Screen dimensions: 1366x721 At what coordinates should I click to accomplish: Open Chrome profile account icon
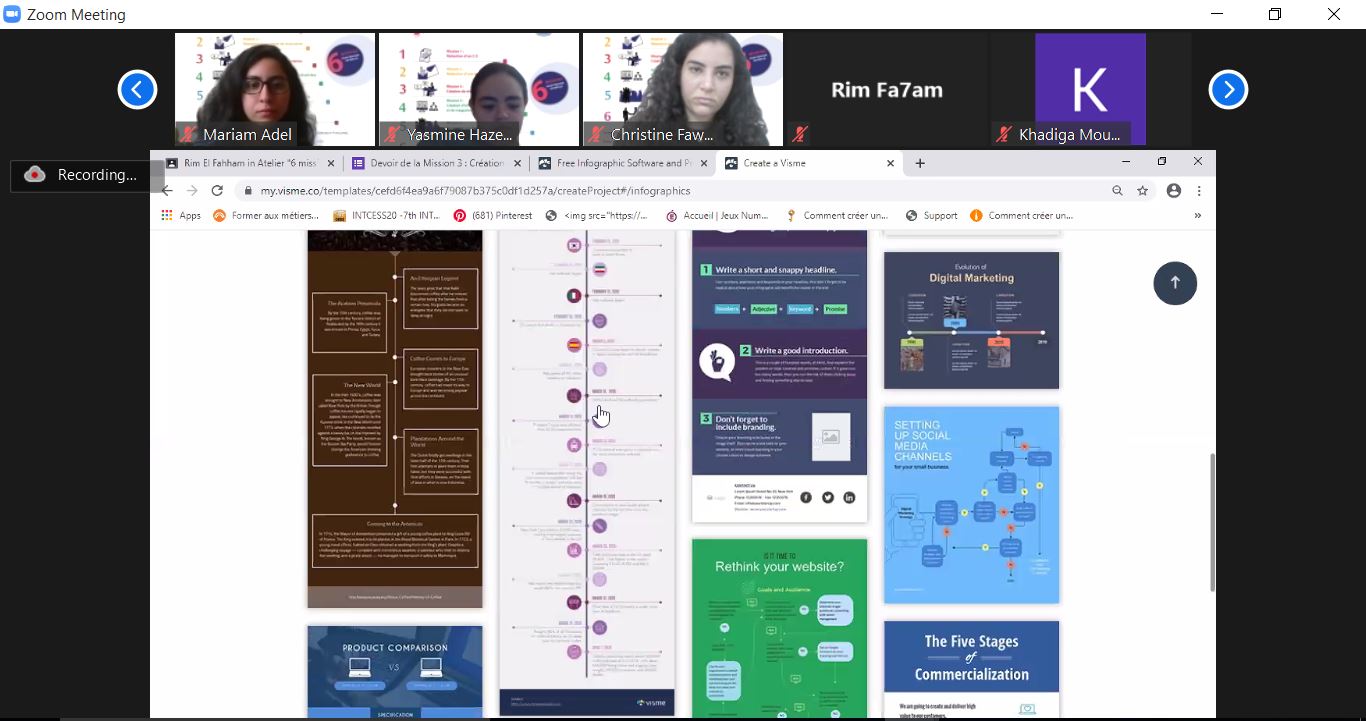pyautogui.click(x=1174, y=191)
